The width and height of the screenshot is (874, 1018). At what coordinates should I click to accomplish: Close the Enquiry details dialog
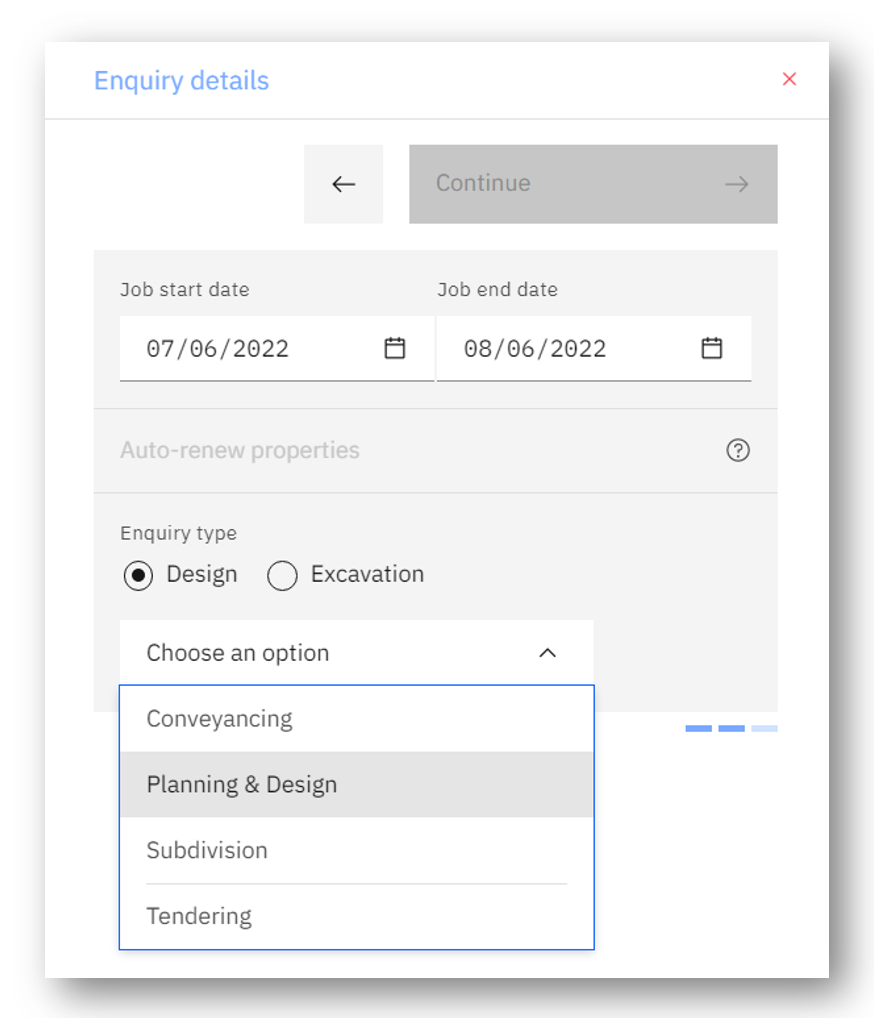(789, 79)
